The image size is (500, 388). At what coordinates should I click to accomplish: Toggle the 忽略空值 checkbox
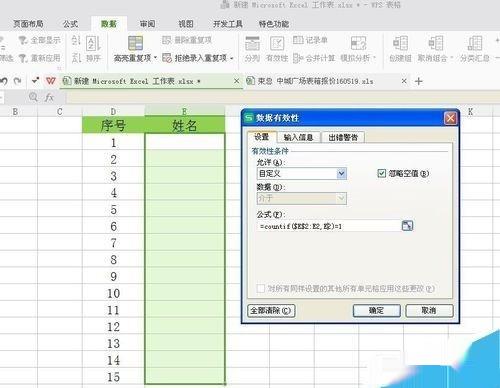point(382,173)
